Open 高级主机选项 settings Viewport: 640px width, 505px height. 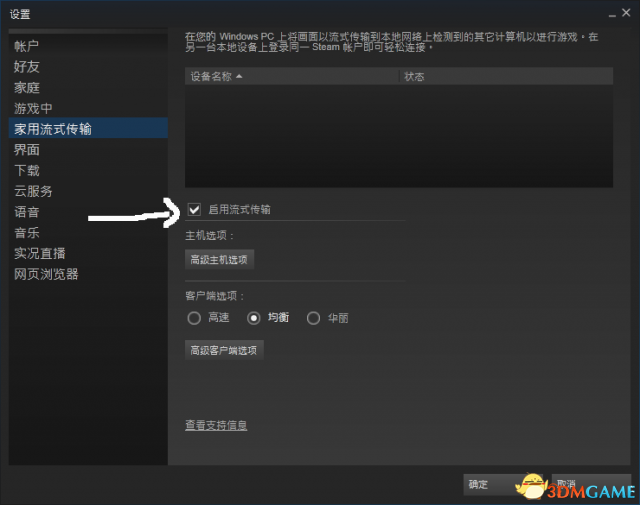coord(220,260)
